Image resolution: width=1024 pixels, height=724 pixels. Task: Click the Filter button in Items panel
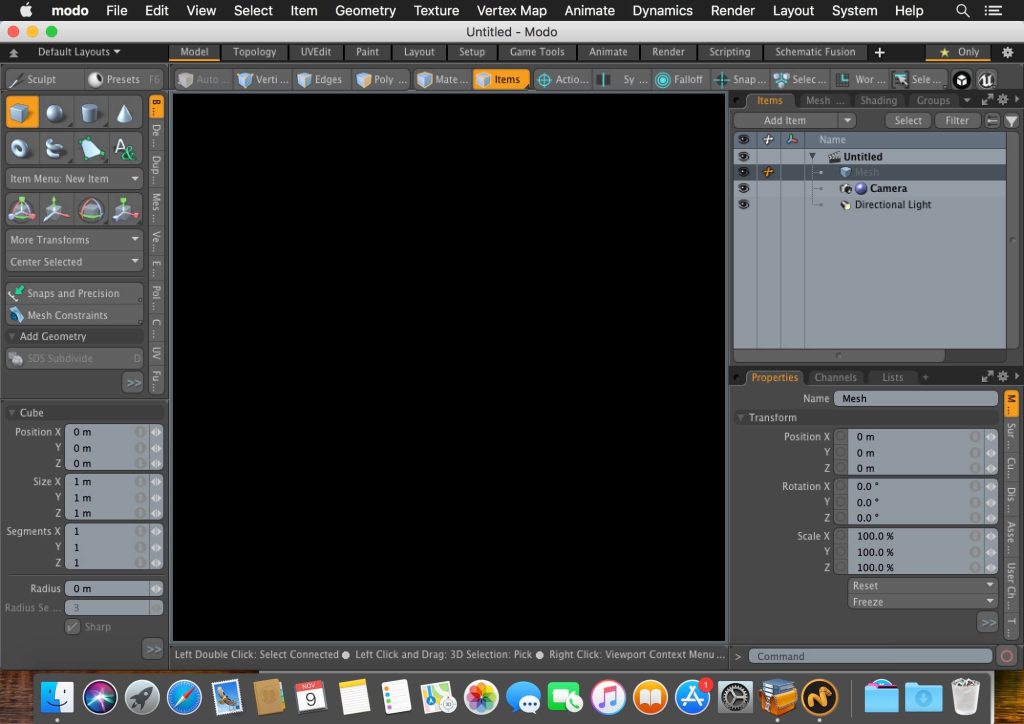click(x=956, y=120)
